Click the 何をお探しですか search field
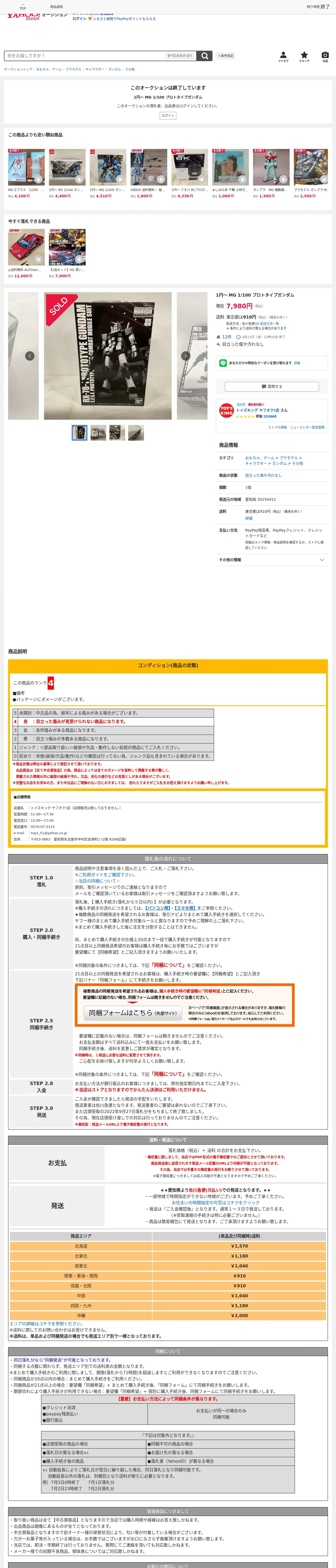 85,55
